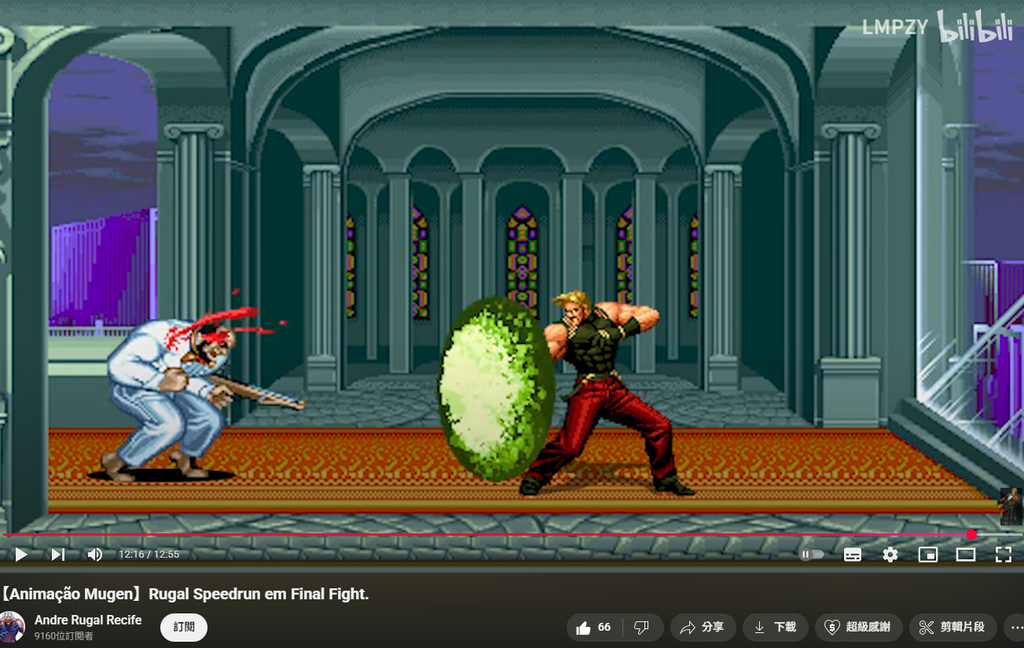Open the Andre Rugal Recife channel link
This screenshot has height=648, width=1024.
point(88,620)
